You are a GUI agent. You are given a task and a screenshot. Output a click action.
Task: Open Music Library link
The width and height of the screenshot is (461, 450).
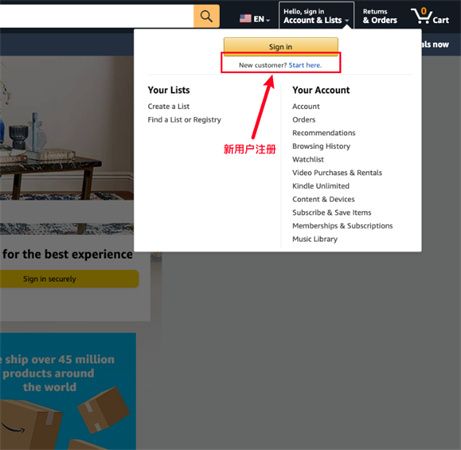point(315,239)
